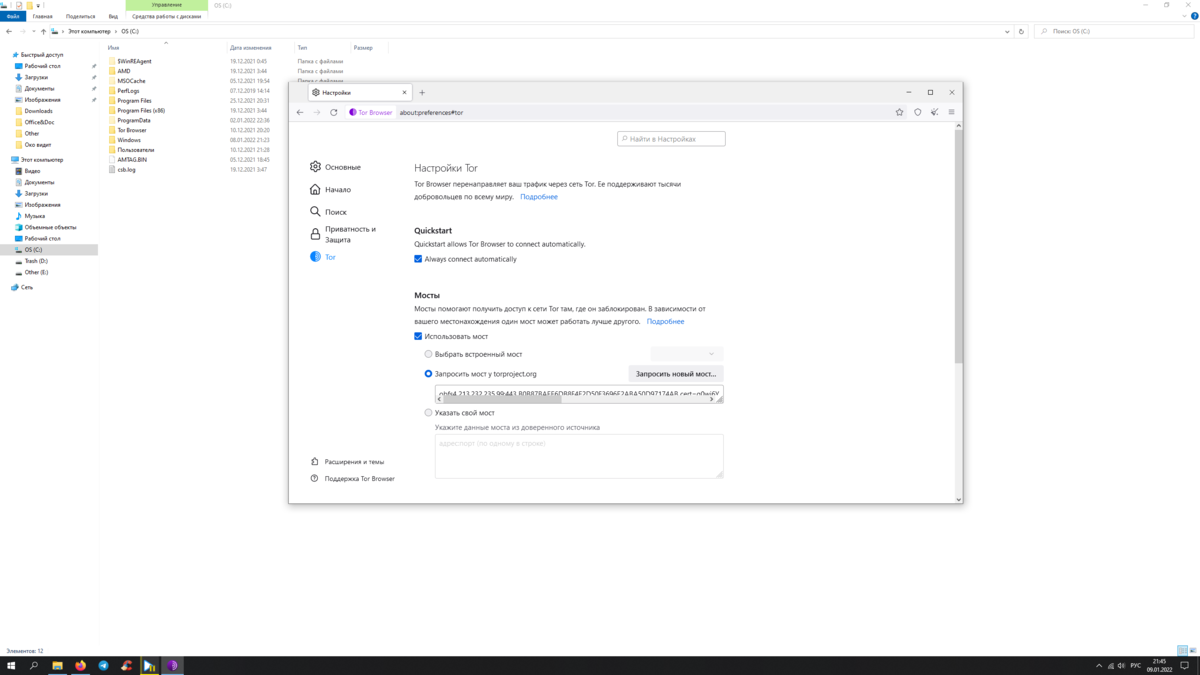Select Tor Browser folder in Explorer
The width and height of the screenshot is (1200, 675).
(x=131, y=130)
